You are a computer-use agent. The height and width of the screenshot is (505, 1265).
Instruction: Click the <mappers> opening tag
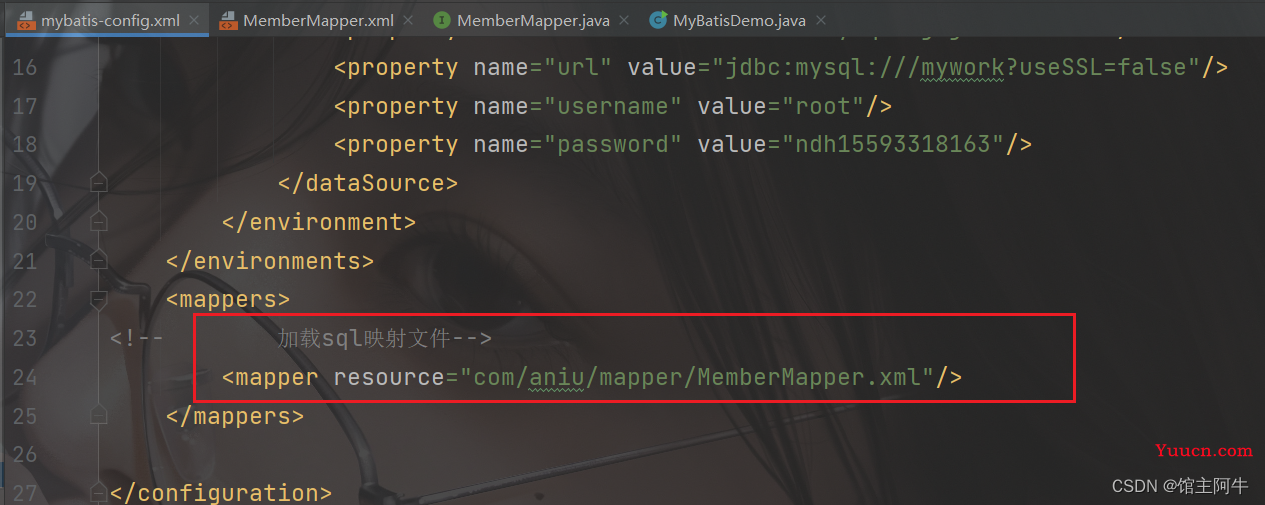[228, 299]
